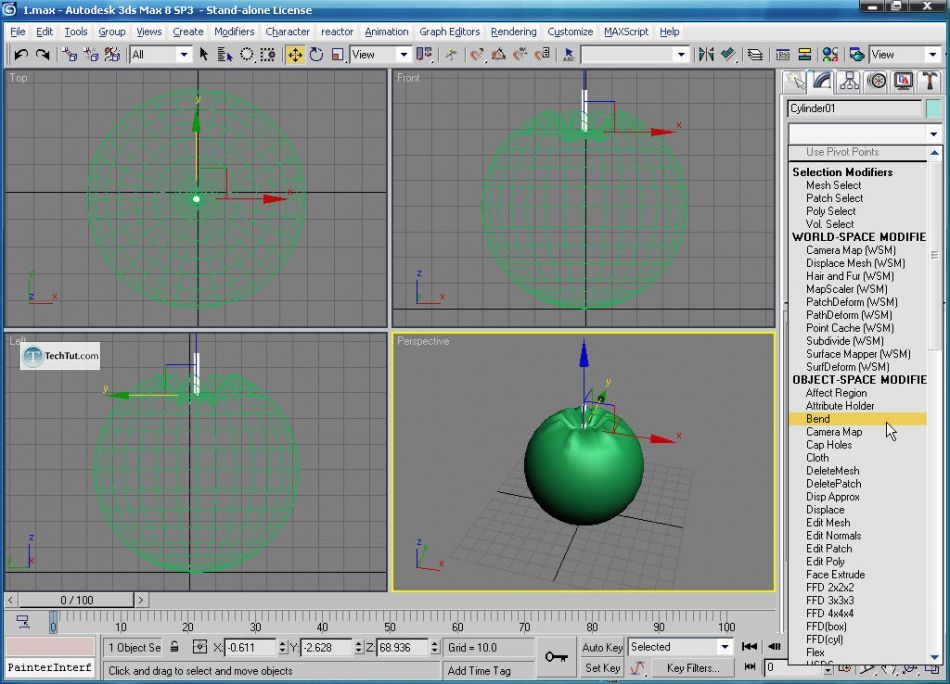Go to the previous frame
Image resolution: width=950 pixels, height=684 pixels.
(774, 646)
